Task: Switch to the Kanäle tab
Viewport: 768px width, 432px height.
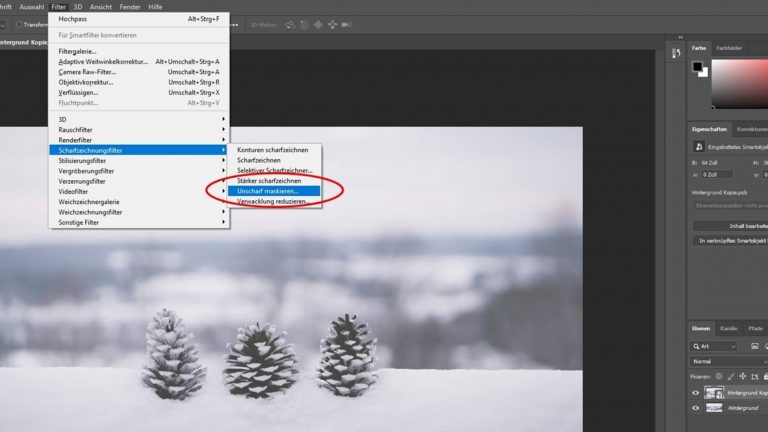Action: (729, 328)
